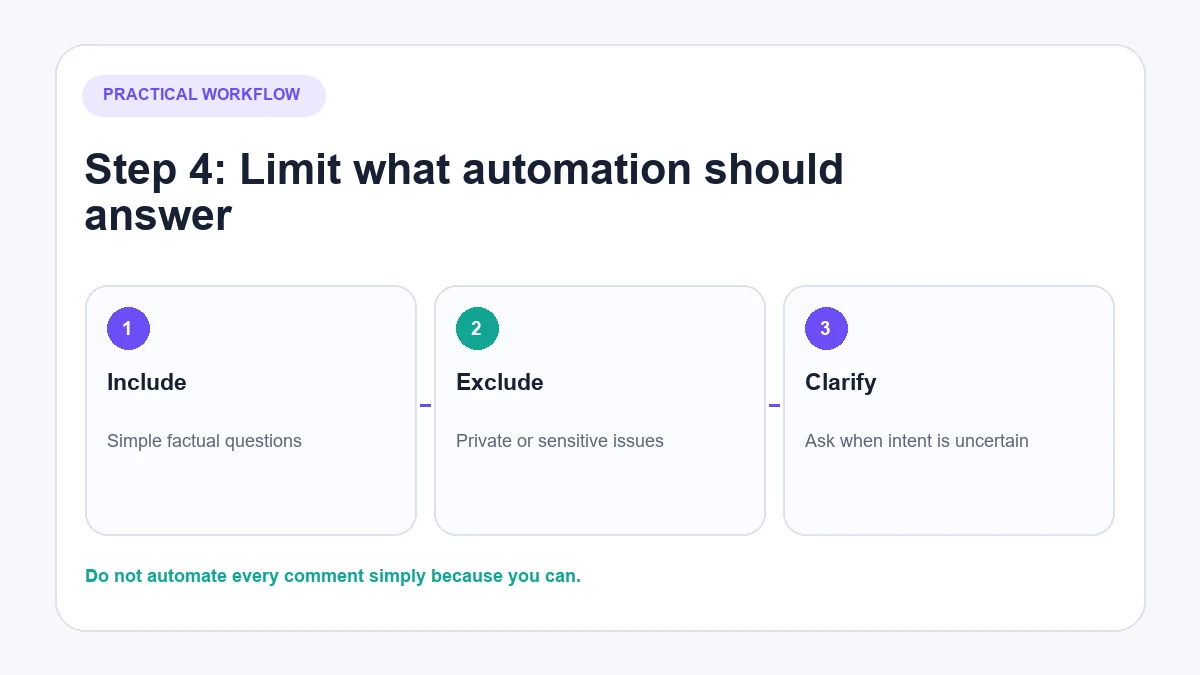Click connector dash between Exclude and Clarify
The height and width of the screenshot is (675, 1200).
(774, 405)
